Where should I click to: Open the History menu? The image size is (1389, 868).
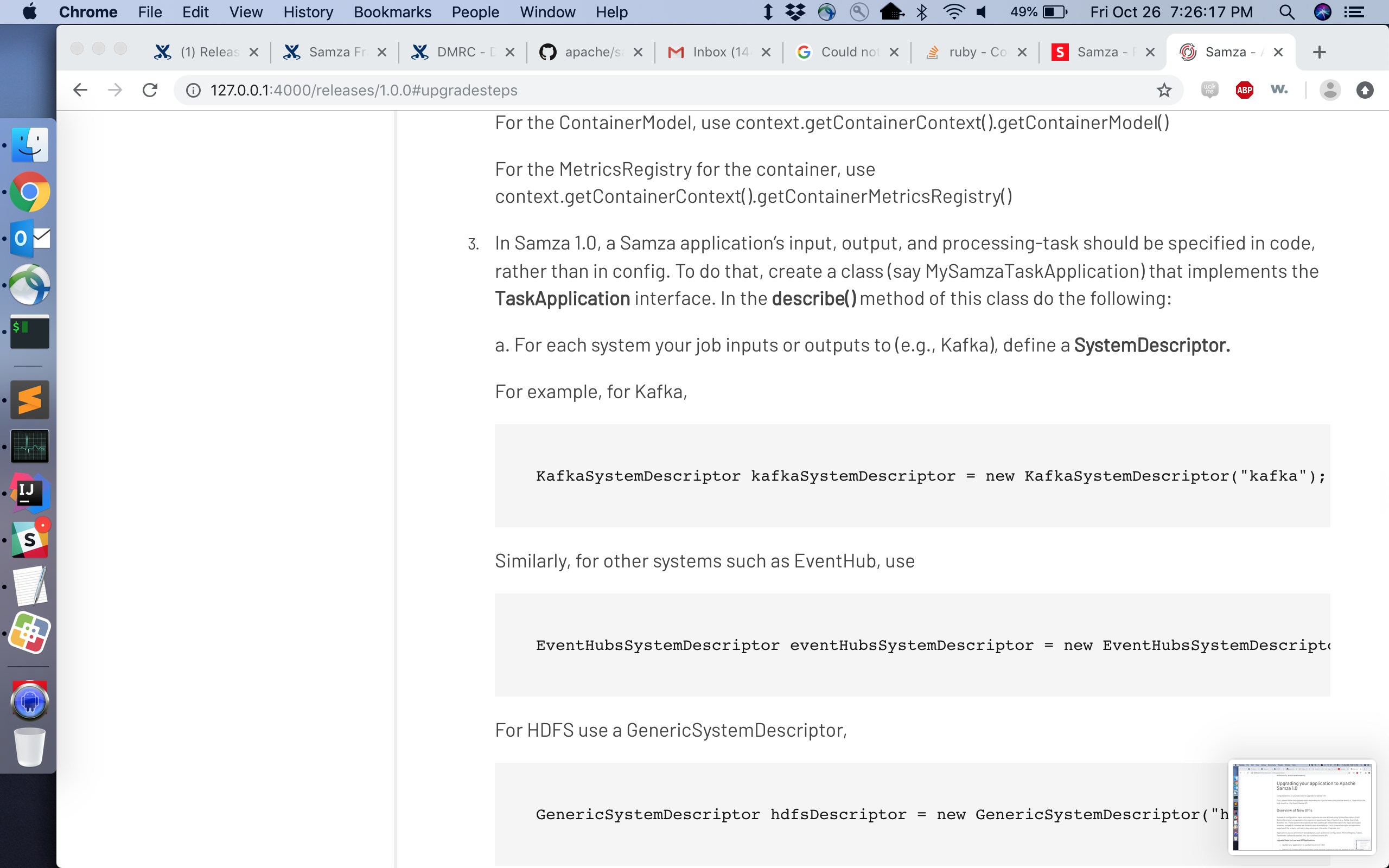(308, 12)
